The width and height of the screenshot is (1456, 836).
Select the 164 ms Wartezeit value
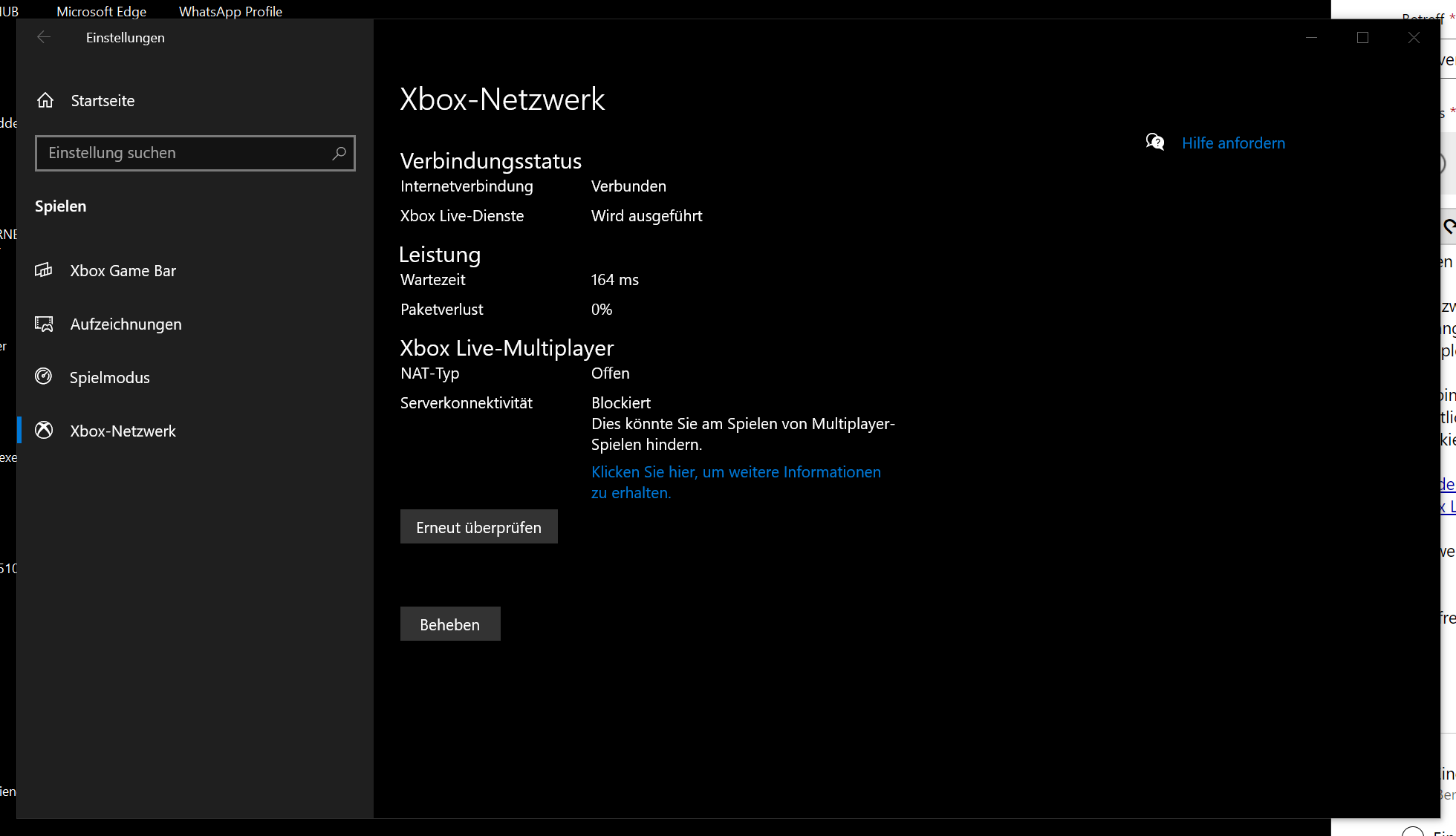click(615, 280)
